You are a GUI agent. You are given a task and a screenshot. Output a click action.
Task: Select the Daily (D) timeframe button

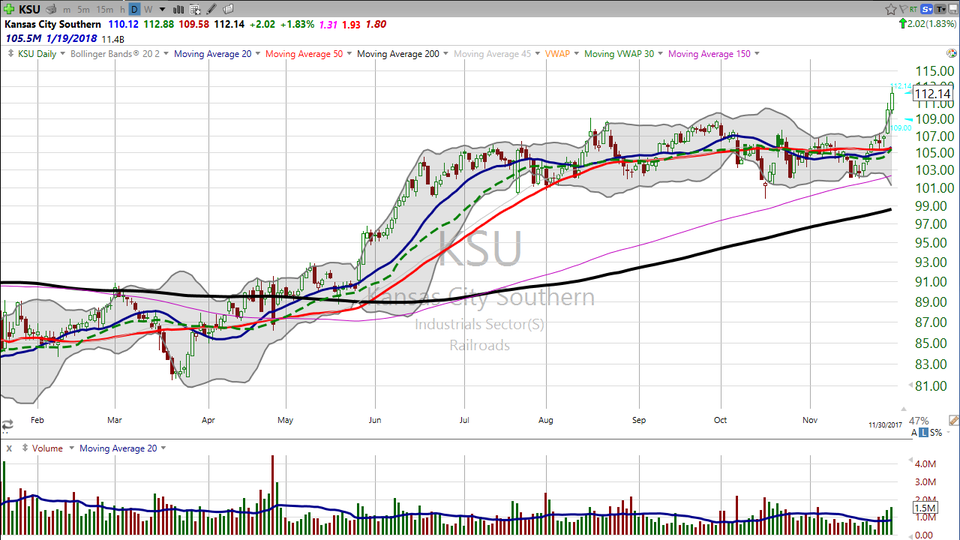[134, 9]
